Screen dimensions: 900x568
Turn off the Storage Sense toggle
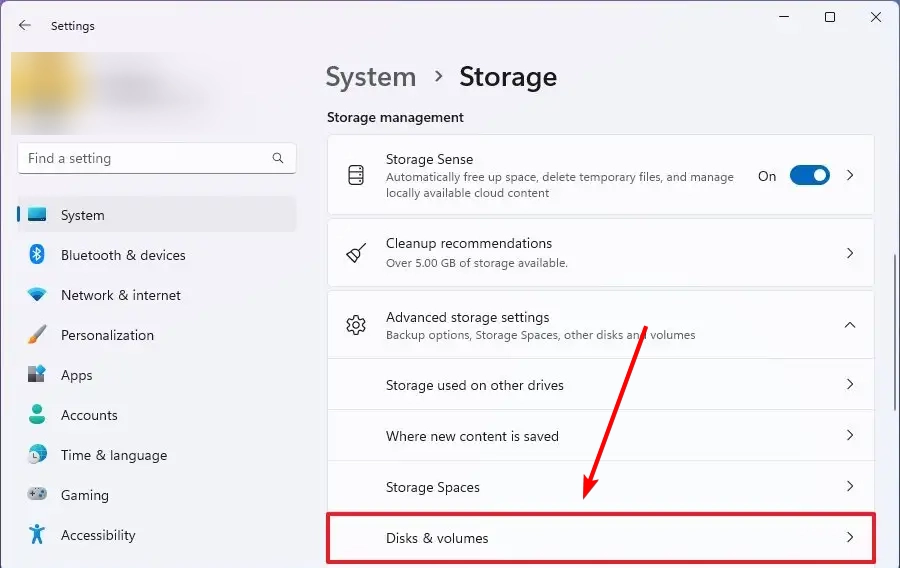click(x=809, y=176)
